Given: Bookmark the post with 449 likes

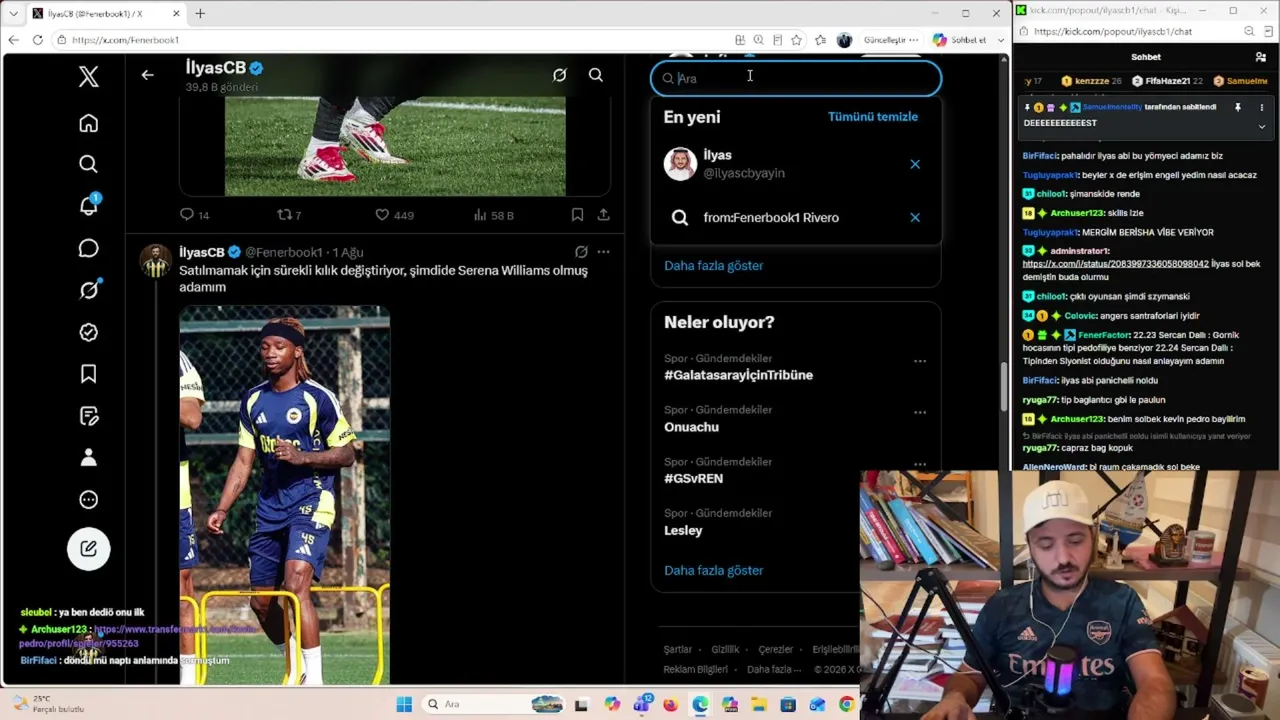Looking at the screenshot, I should (x=577, y=215).
